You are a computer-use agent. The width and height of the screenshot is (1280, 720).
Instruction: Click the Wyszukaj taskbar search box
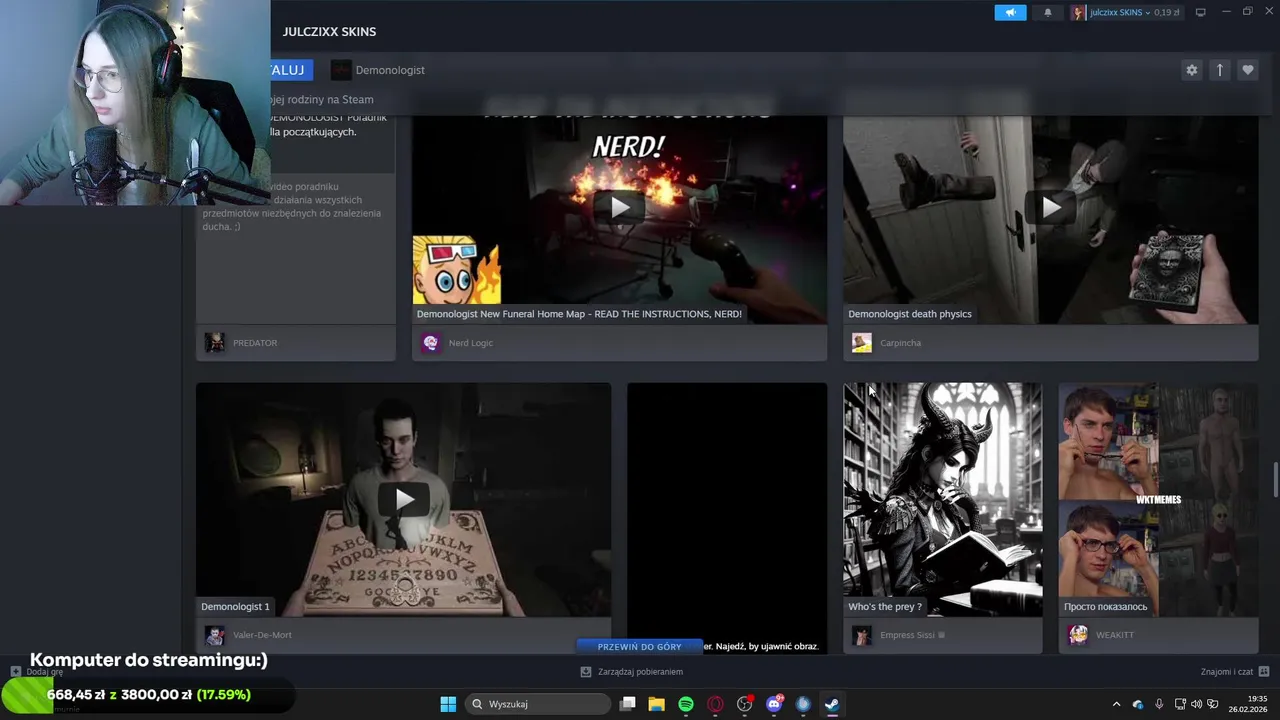point(538,704)
